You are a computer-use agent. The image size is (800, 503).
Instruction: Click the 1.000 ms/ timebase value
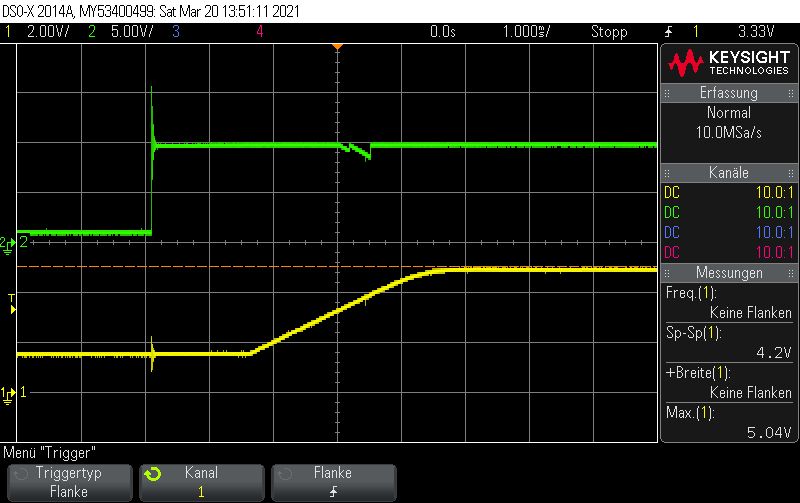pyautogui.click(x=527, y=32)
